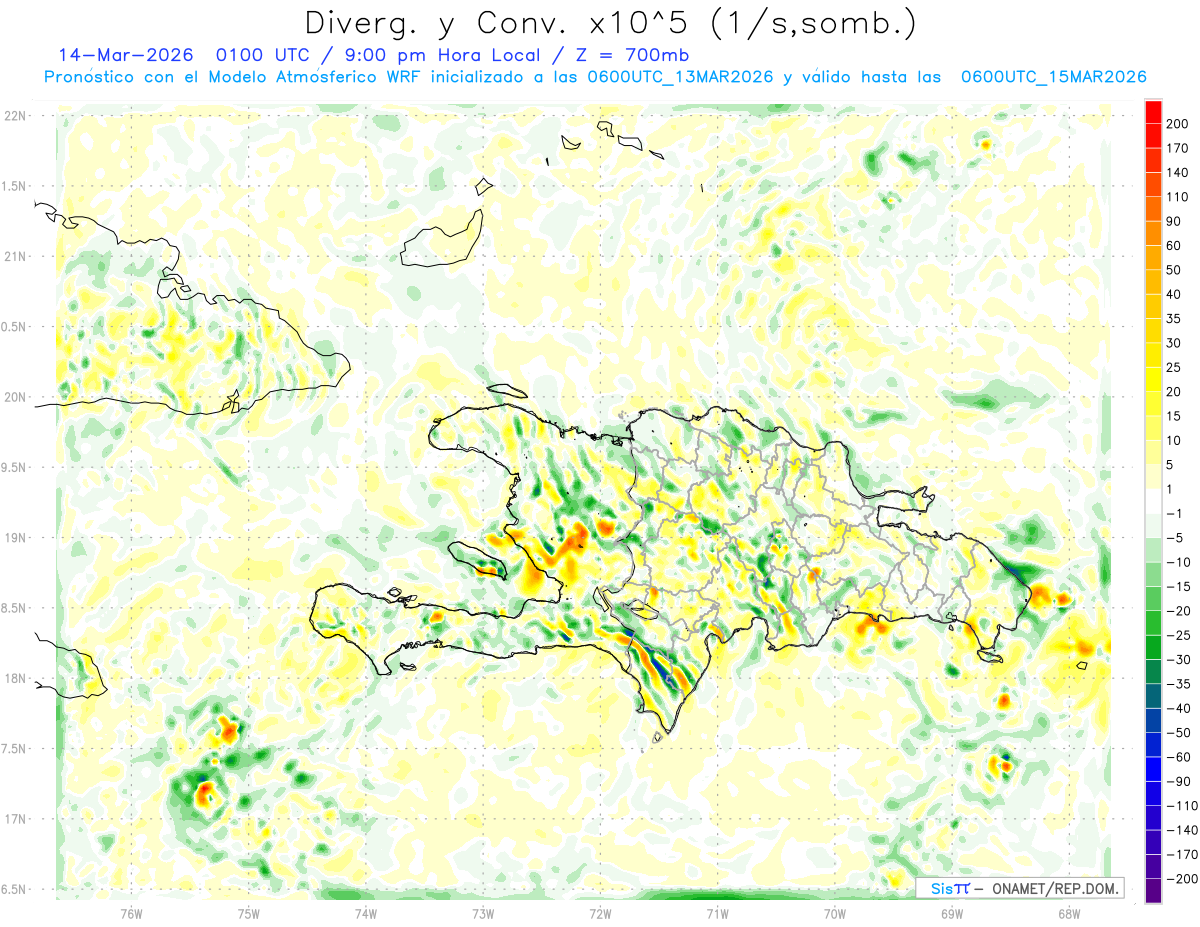This screenshot has height=927, width=1200.
Task: Click the '75W' longitude label
Action: tap(249, 912)
